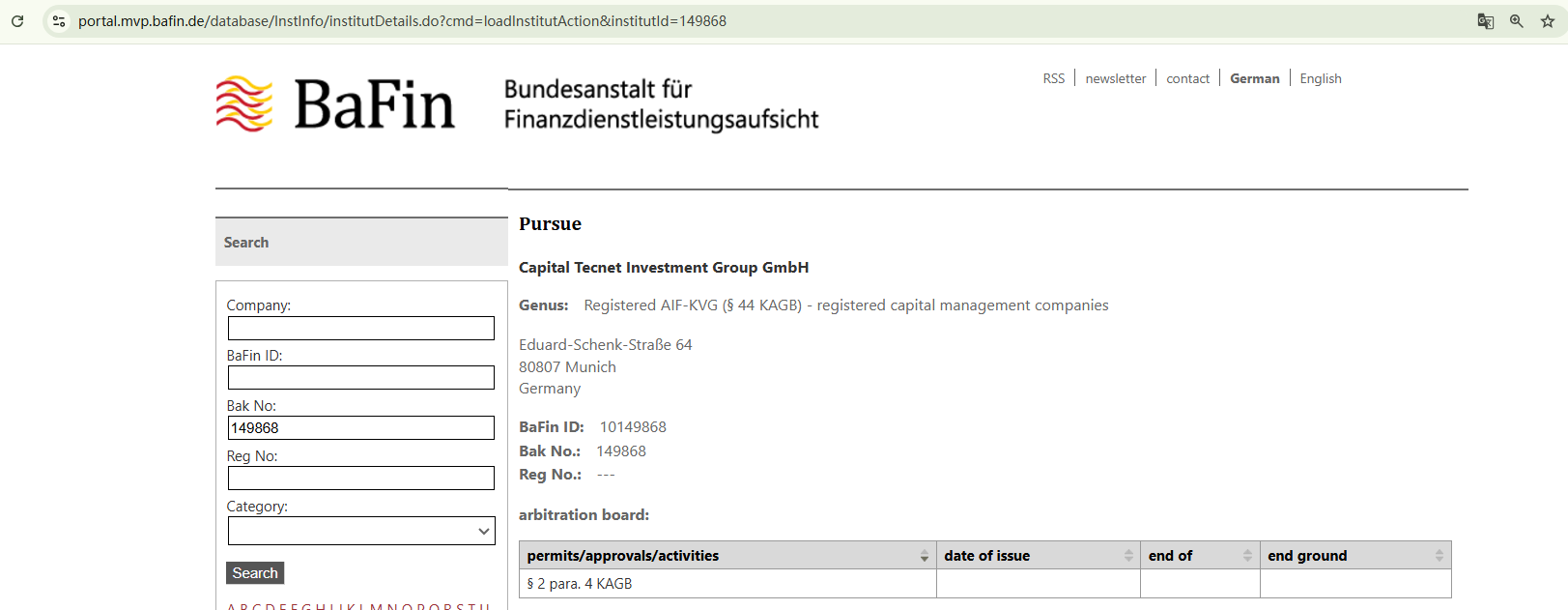Click the Registered AIF-KVG genus description
This screenshot has width=1568, height=610.
(846, 305)
